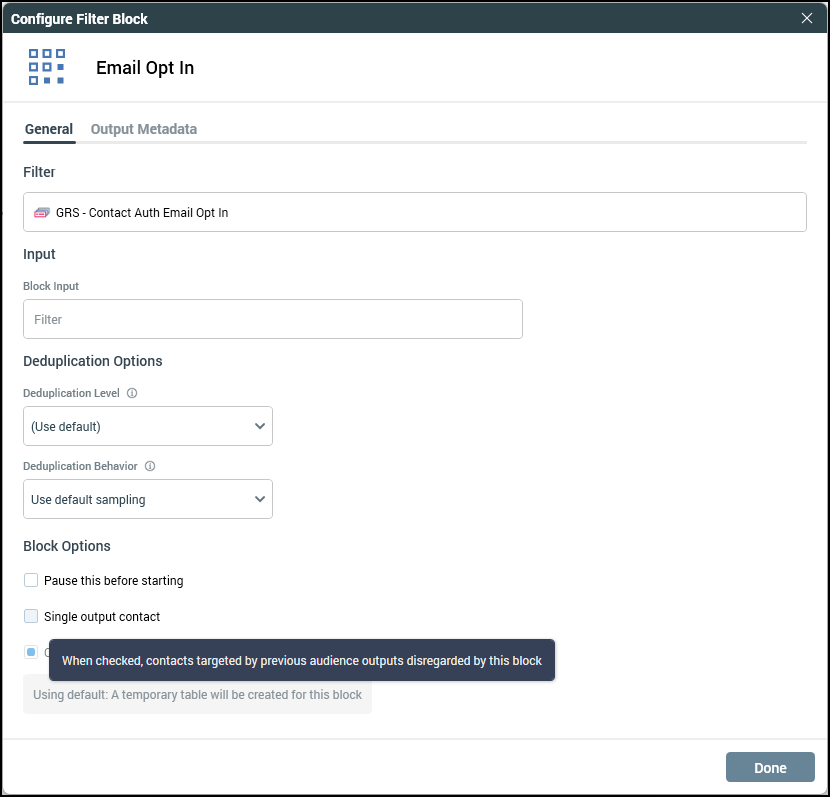Click the filter block grid icon

[47, 67]
